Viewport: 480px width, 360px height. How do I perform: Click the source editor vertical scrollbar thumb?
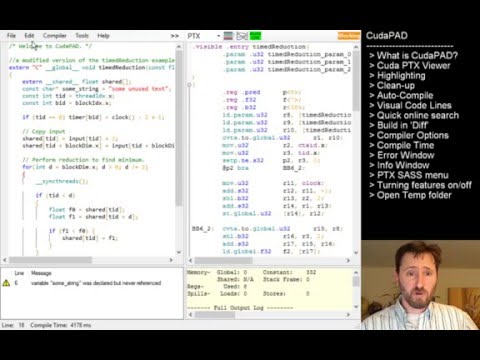(x=179, y=128)
